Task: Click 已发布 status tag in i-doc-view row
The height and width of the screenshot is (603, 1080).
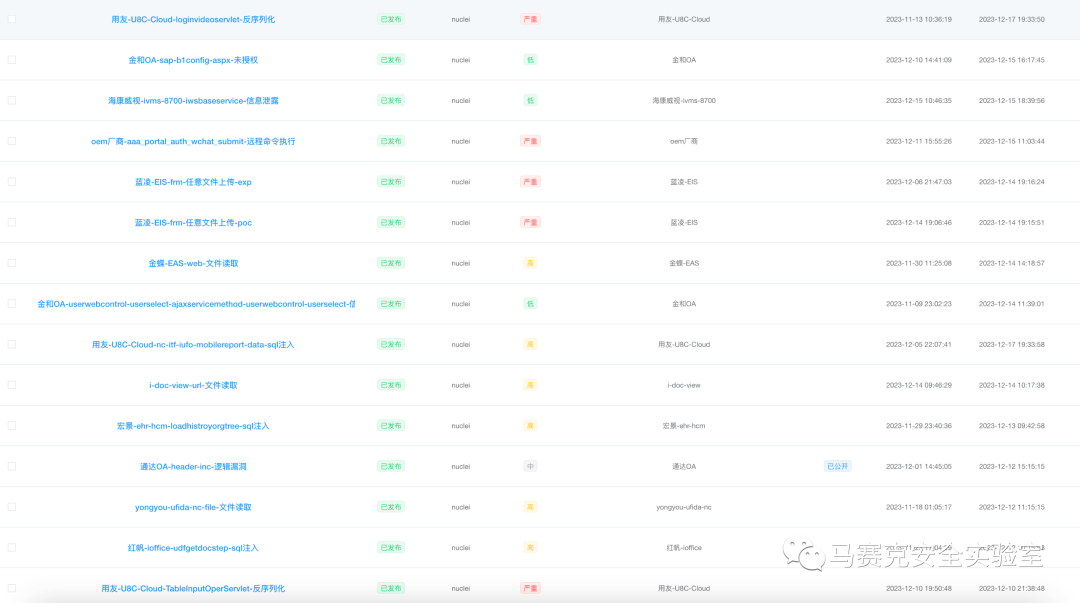Action: [391, 385]
